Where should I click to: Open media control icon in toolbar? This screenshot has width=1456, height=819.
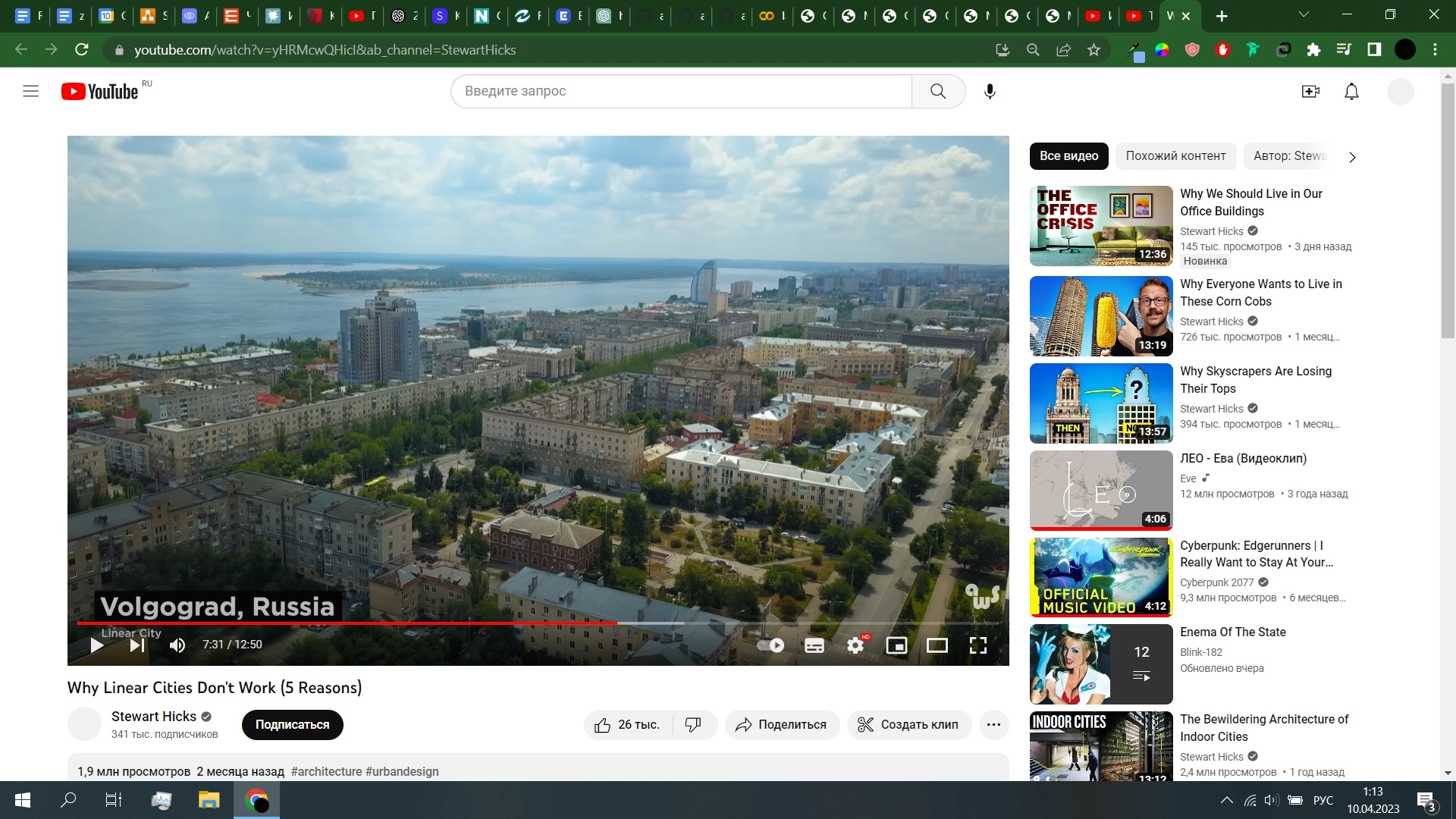(x=1344, y=50)
